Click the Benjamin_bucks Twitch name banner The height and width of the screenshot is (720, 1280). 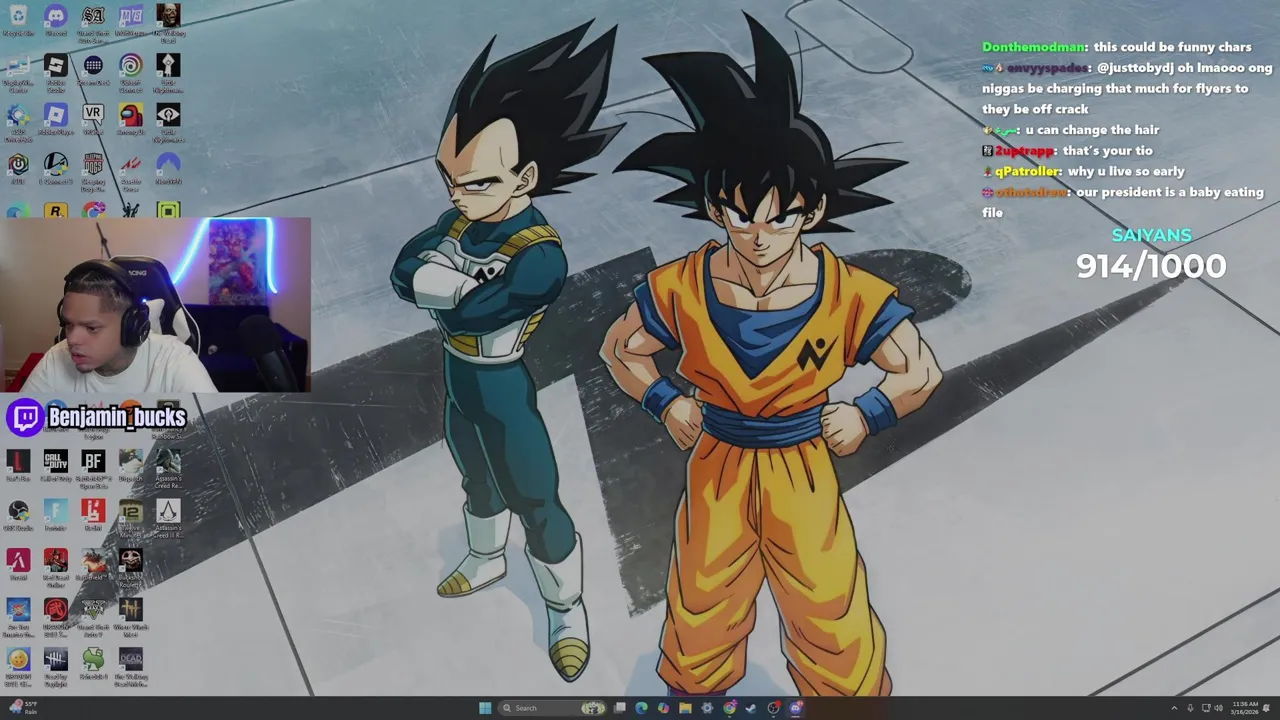[98, 417]
